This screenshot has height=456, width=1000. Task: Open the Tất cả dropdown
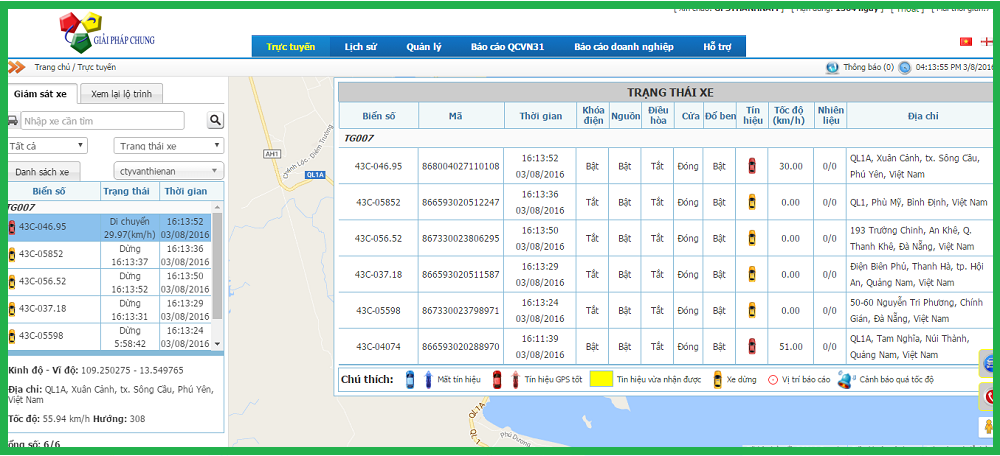[47, 145]
